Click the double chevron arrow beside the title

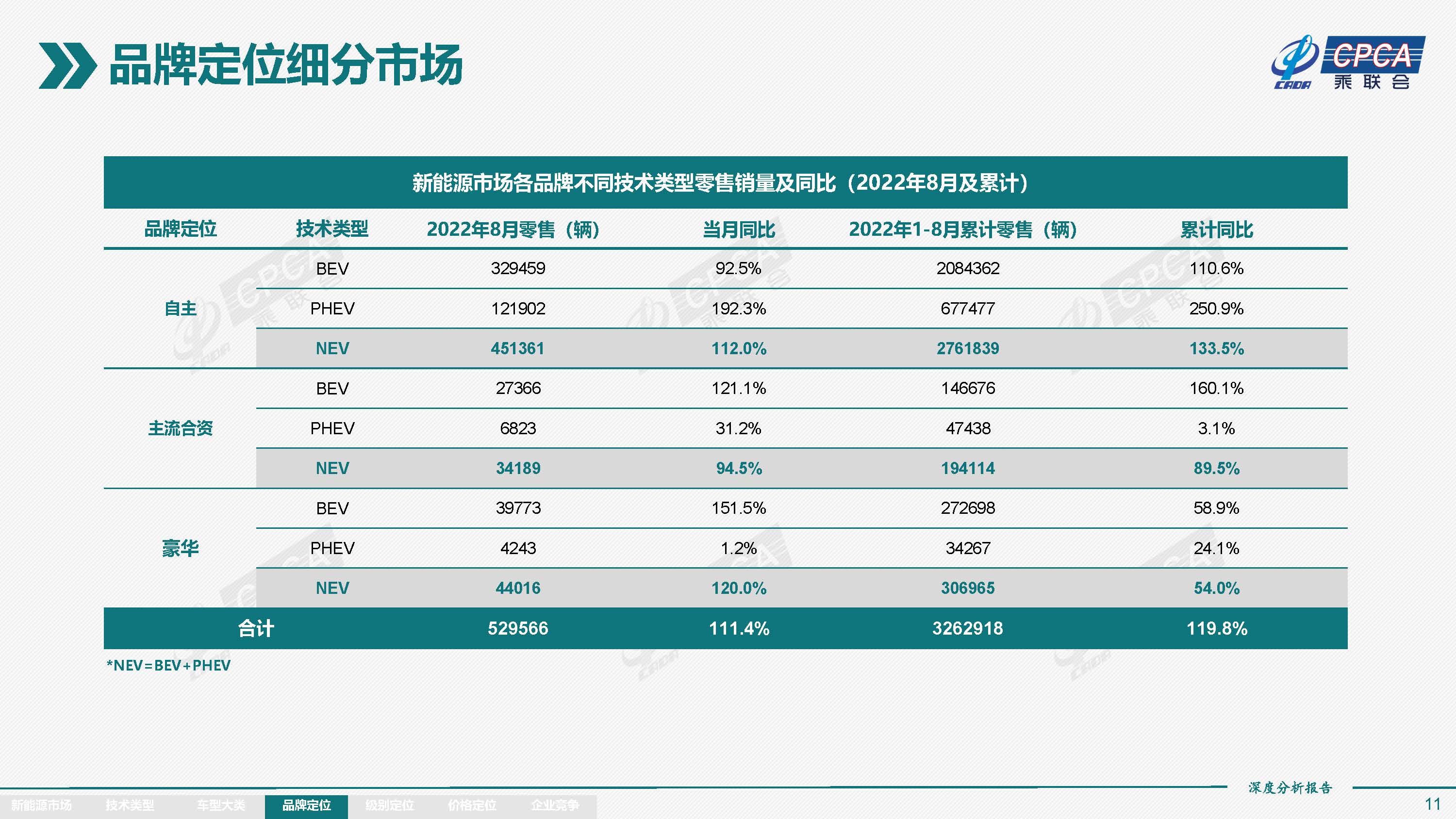[67, 66]
